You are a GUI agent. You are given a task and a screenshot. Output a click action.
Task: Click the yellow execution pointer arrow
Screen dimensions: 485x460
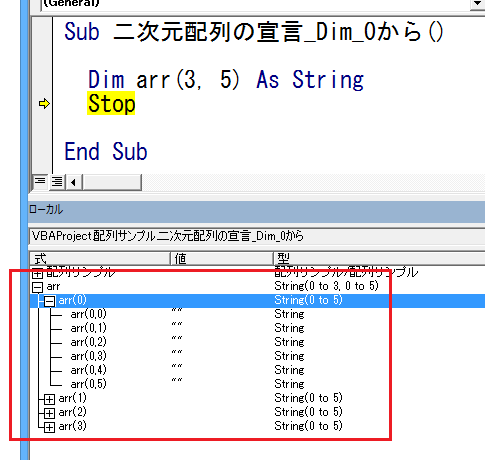coord(44,104)
